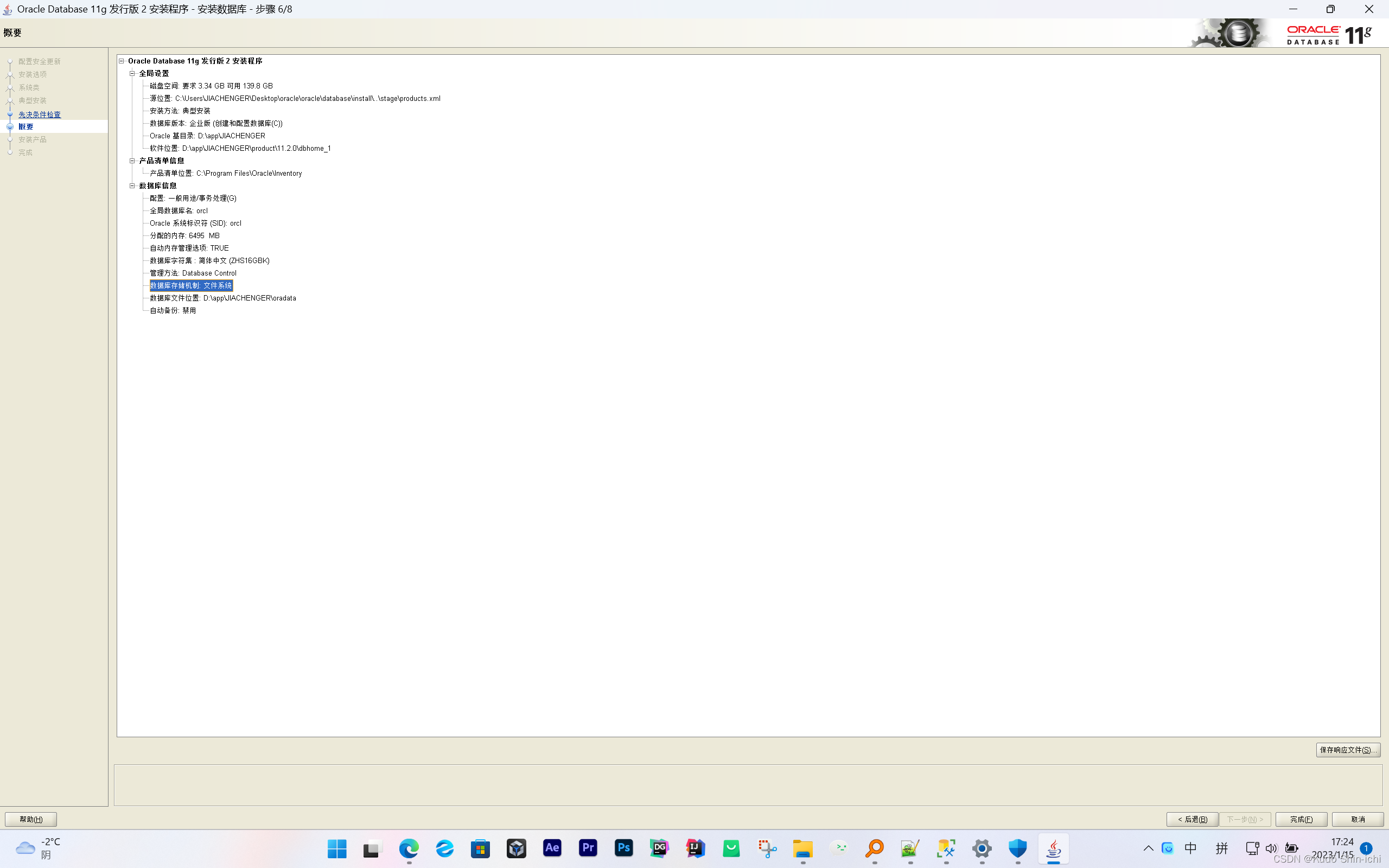Select the 安装产品 step in sidebar

33,139
